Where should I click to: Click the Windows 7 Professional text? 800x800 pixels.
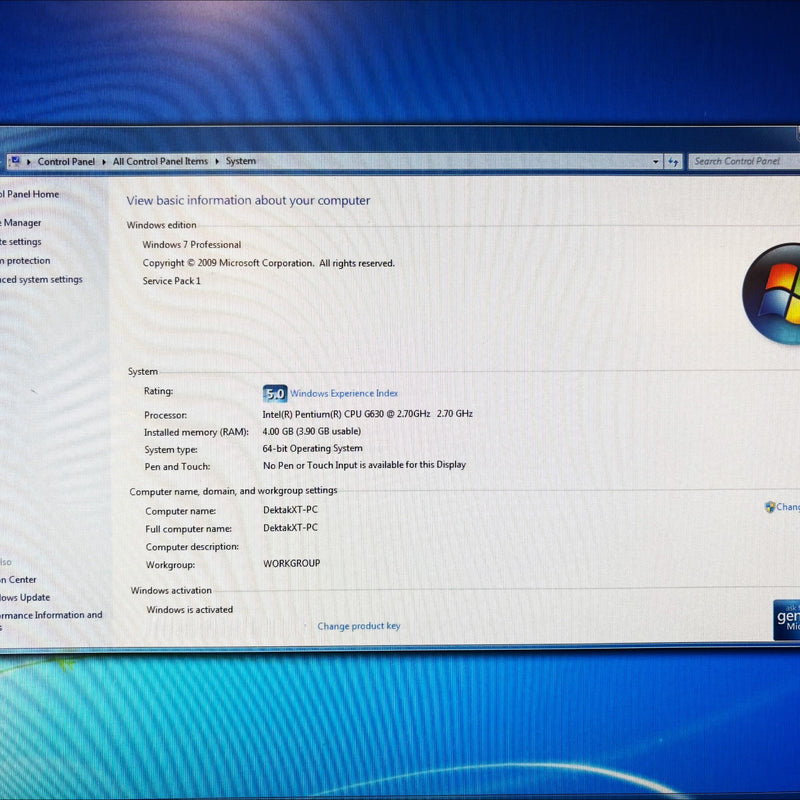click(x=192, y=244)
